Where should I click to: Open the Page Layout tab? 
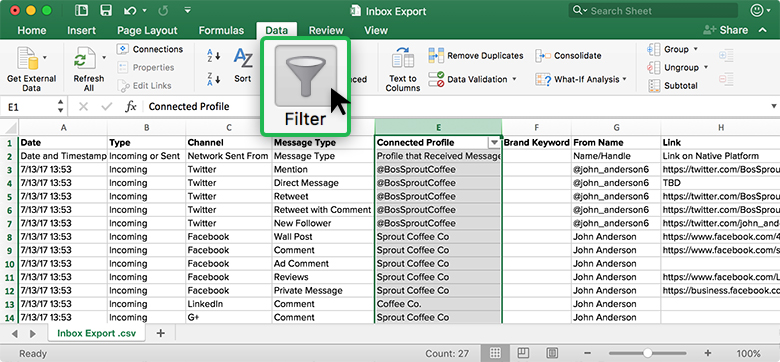tap(147, 30)
